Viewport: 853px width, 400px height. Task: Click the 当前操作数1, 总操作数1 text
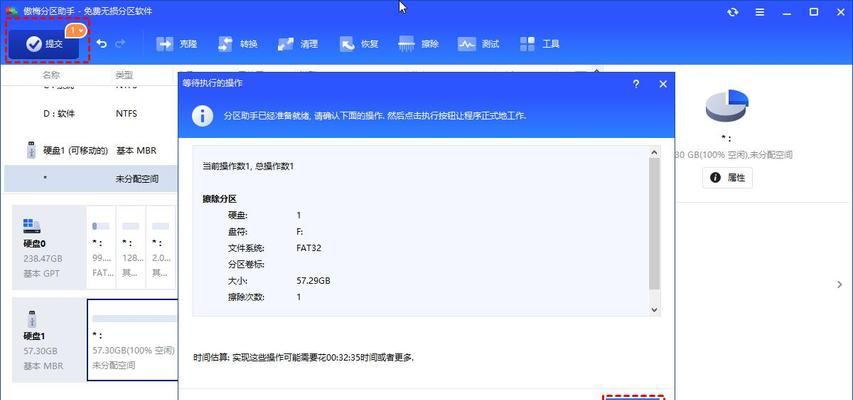coord(248,166)
